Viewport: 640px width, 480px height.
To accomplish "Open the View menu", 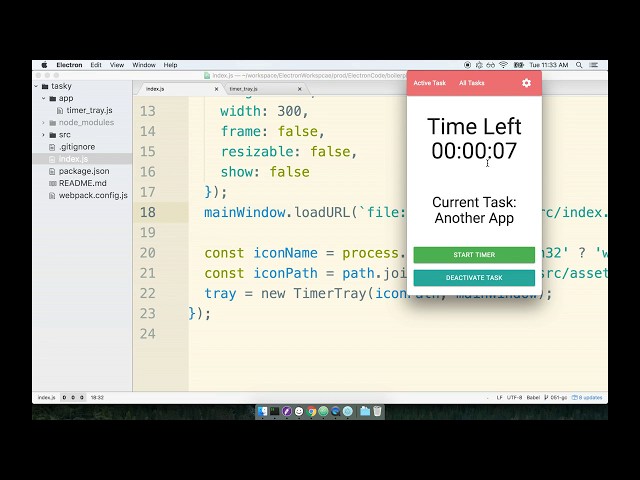I will [117, 65].
